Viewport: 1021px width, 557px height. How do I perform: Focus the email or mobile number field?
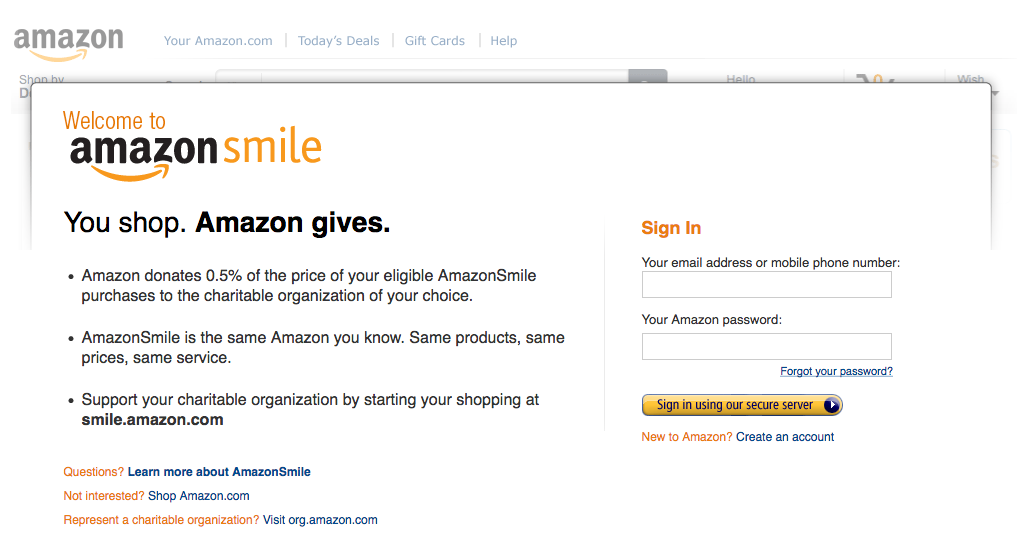[x=766, y=285]
